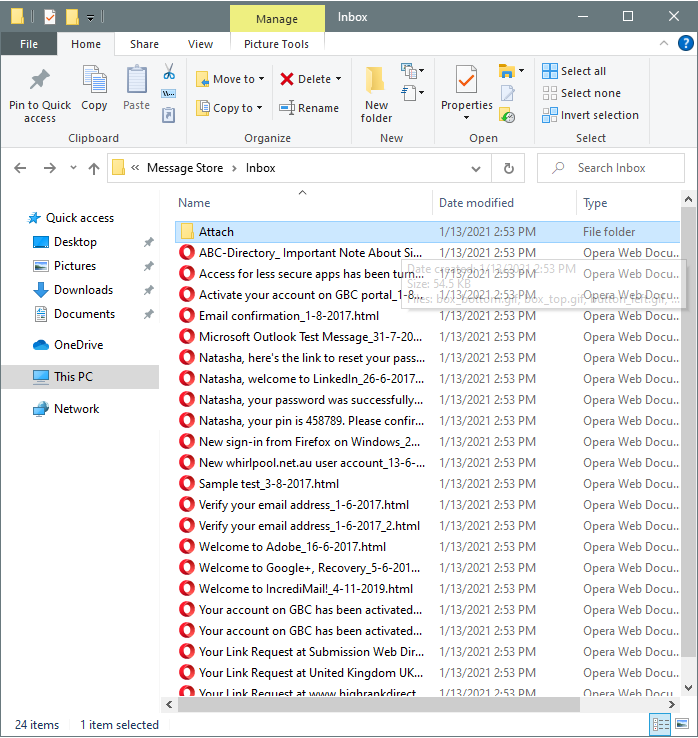Open Desktop in Quick access
Image resolution: width=698 pixels, height=738 pixels.
[x=75, y=242]
